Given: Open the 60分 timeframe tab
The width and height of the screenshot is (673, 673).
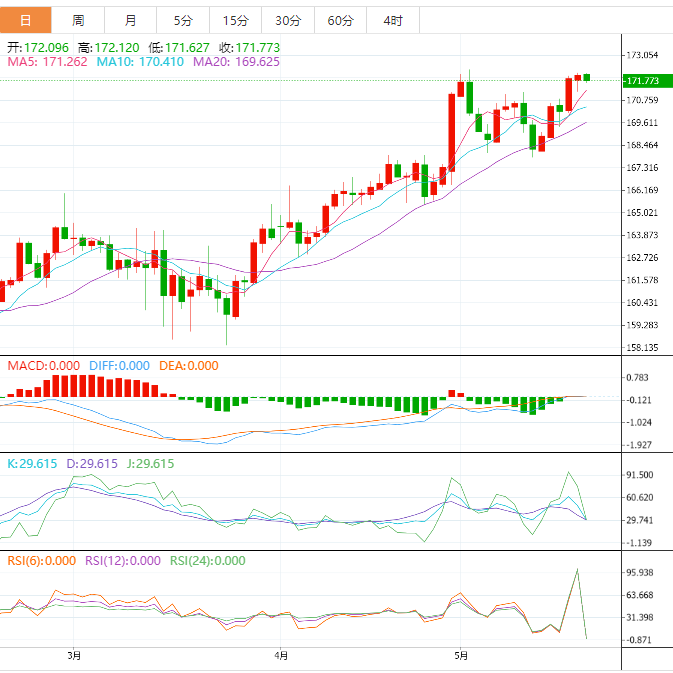Looking at the screenshot, I should [x=340, y=20].
